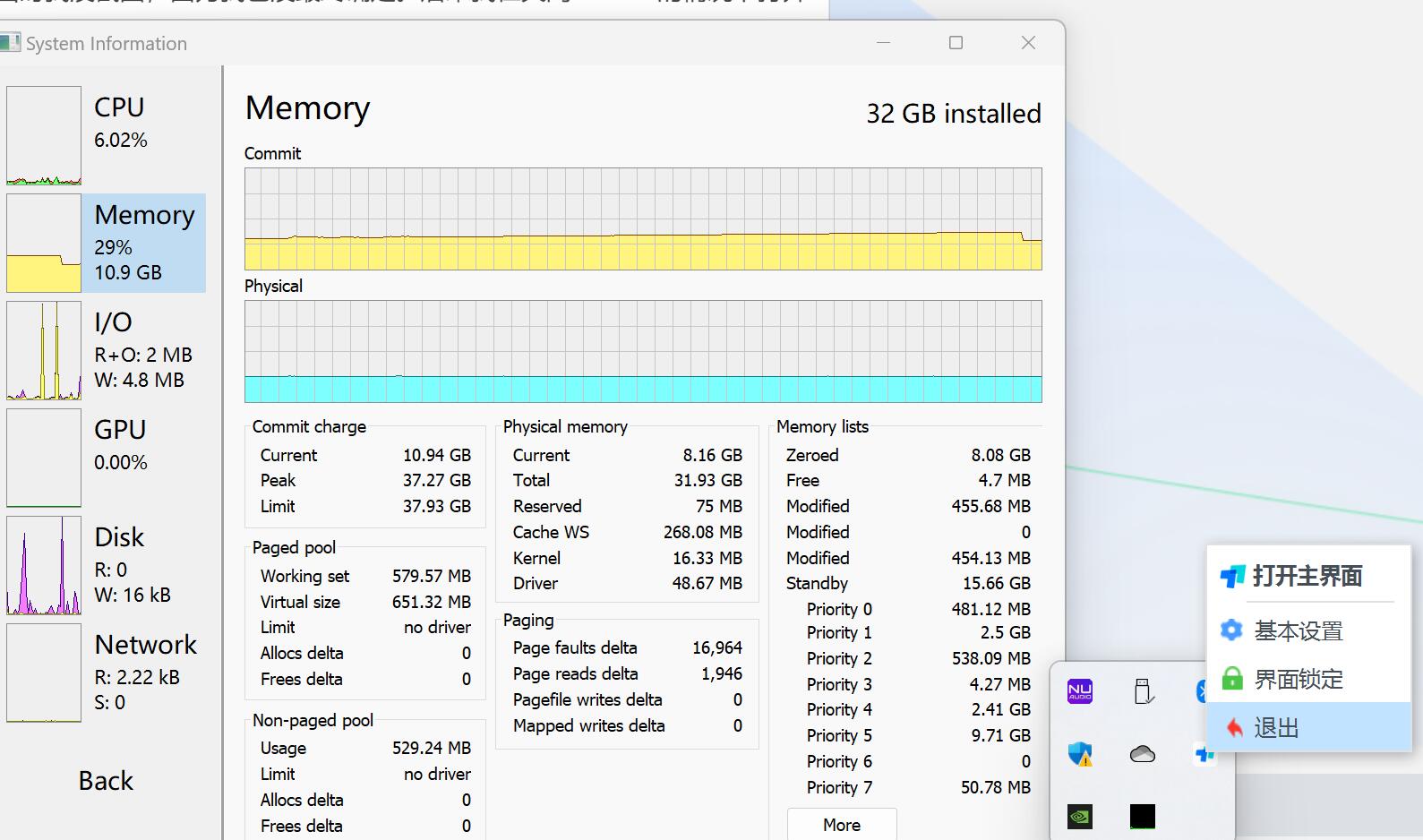Click Driver value 48.67 MB

click(x=707, y=584)
